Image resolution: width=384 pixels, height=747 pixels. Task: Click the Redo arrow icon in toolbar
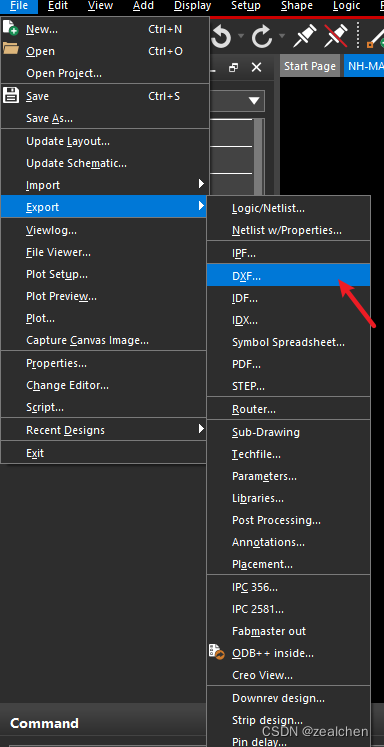click(x=262, y=38)
